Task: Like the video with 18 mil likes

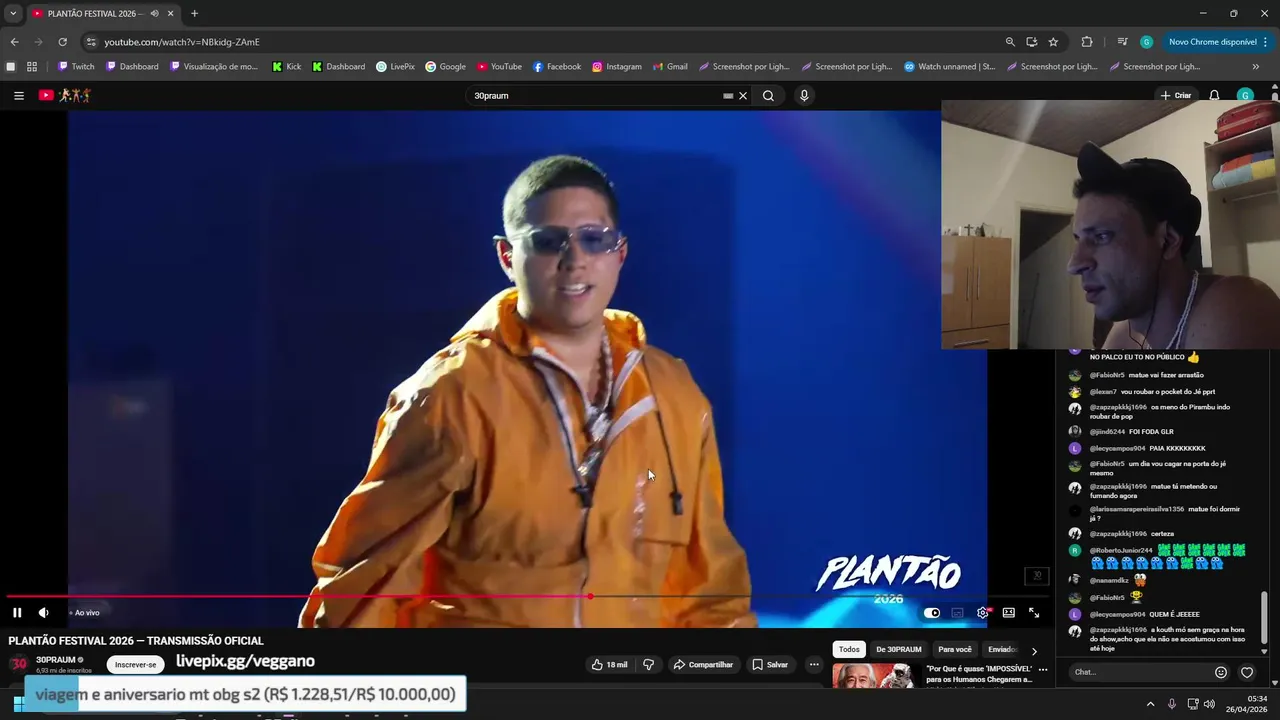Action: coord(610,665)
